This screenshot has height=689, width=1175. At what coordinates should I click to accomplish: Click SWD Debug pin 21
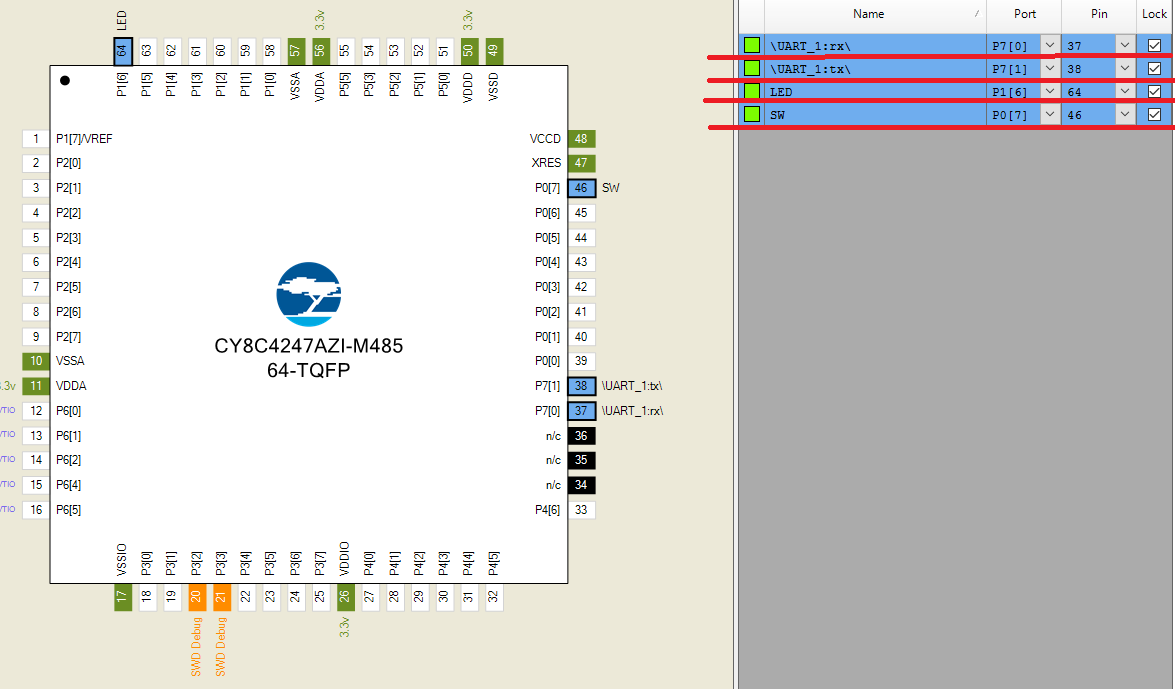221,597
